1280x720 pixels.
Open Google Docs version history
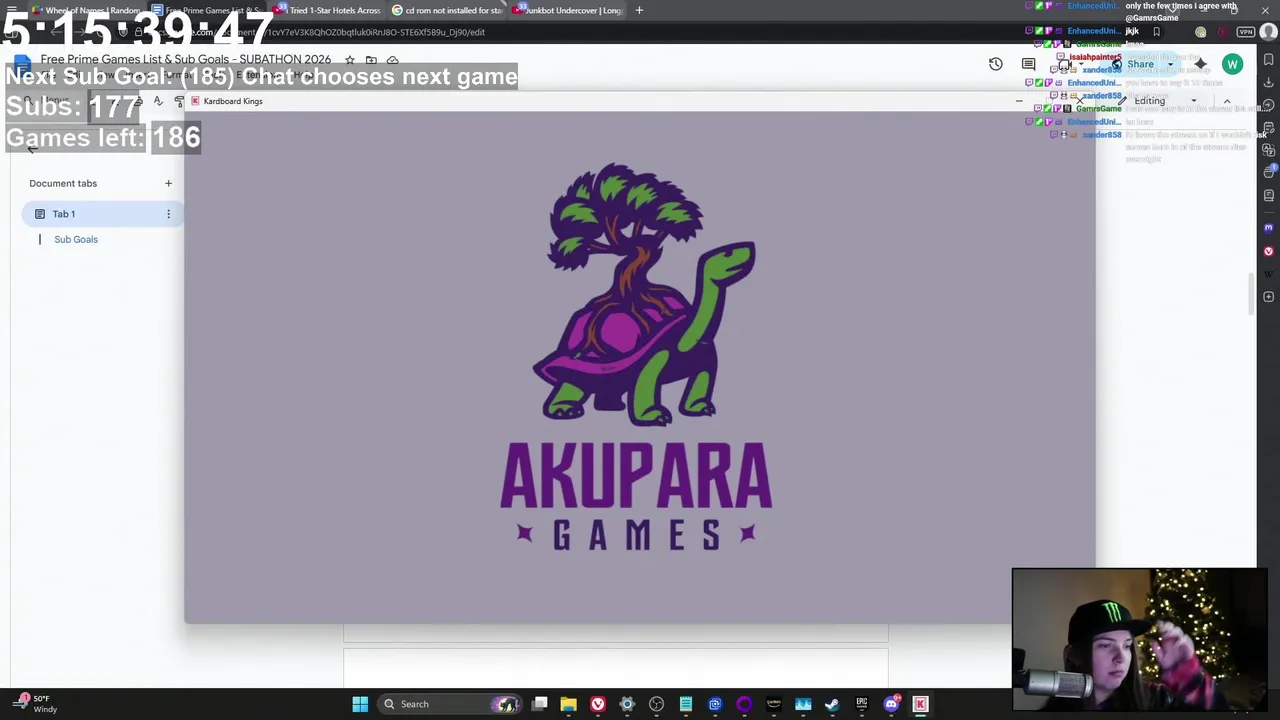pos(995,64)
